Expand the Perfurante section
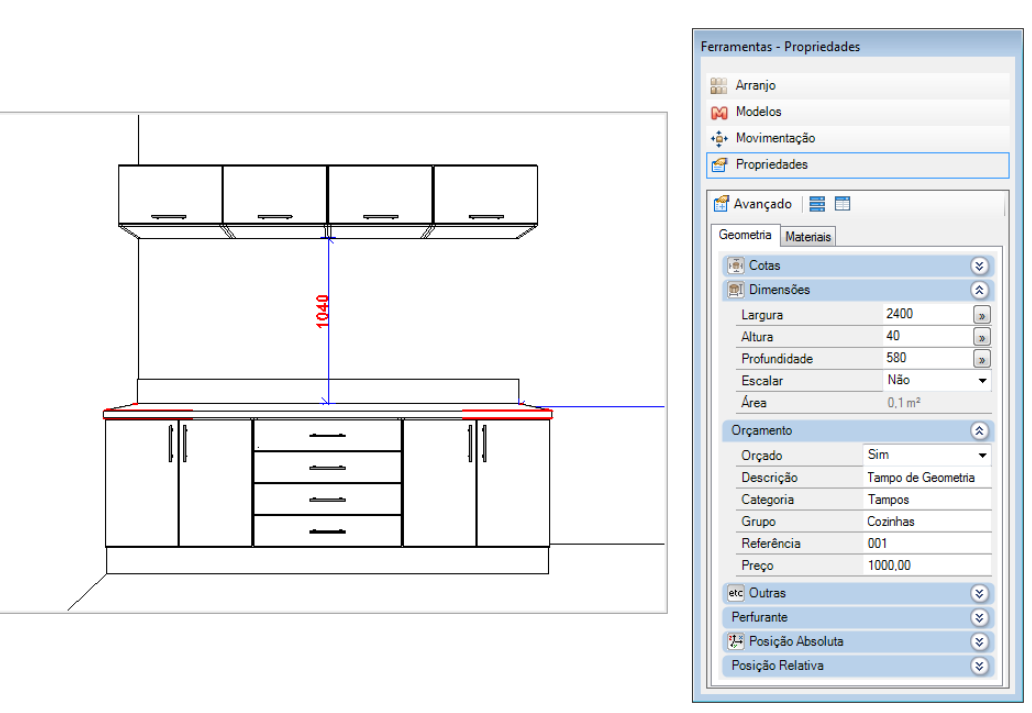The width and height of the screenshot is (1032, 713). click(x=980, y=618)
